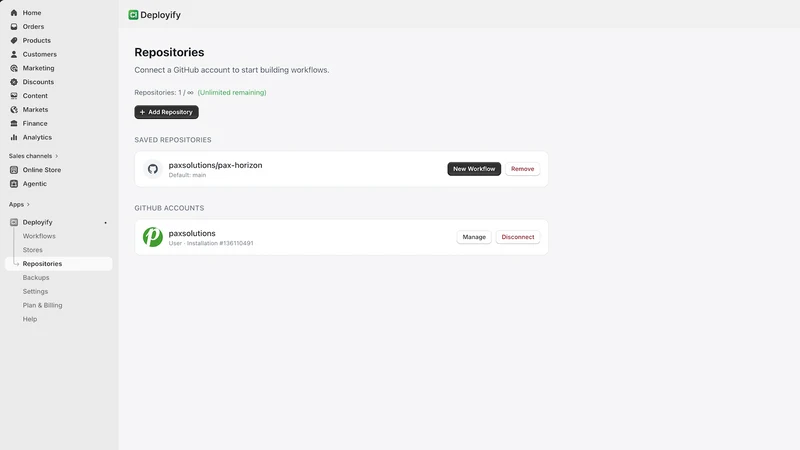This screenshot has height=450, width=800.
Task: Click the Markets globe icon
Action: [14, 110]
